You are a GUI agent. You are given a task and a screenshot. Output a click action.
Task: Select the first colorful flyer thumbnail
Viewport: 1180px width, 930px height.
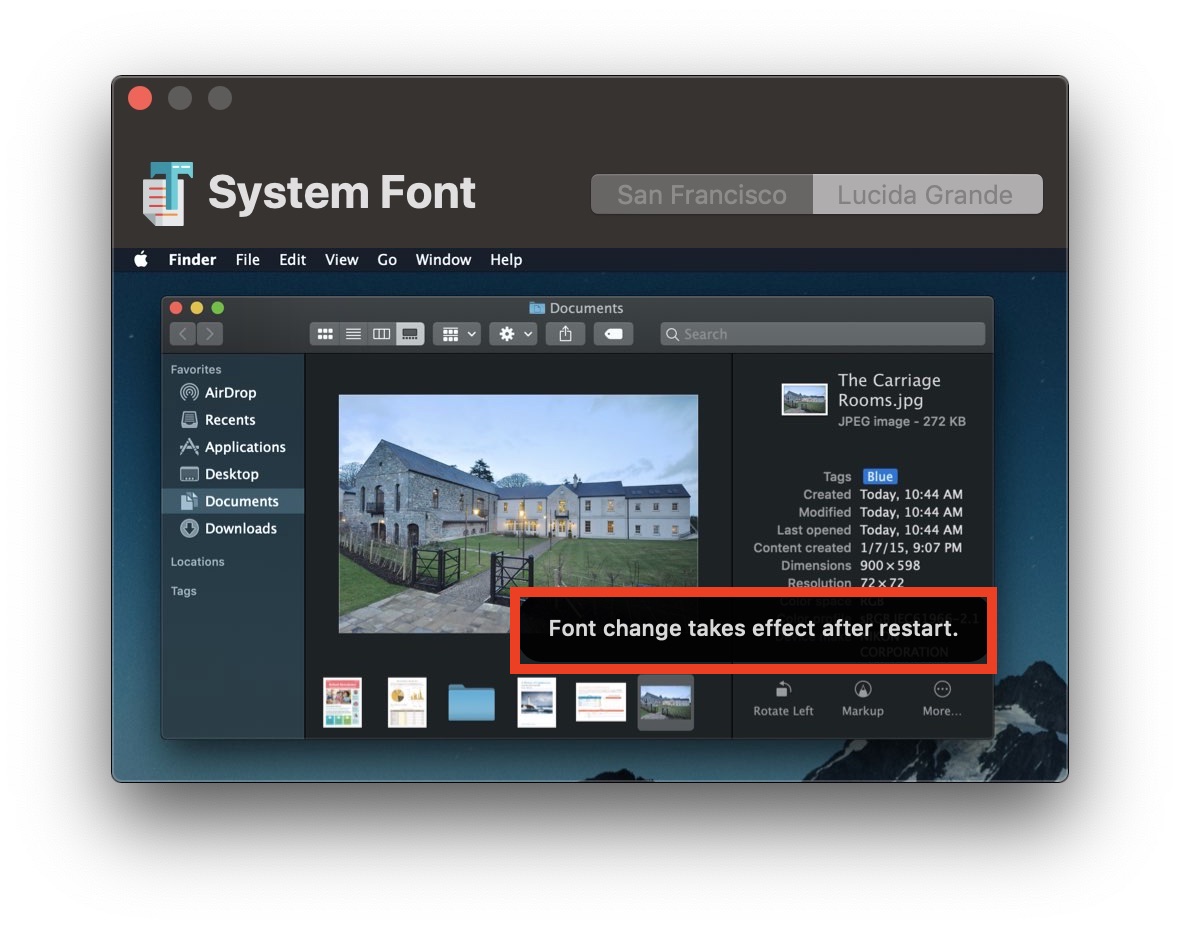click(x=342, y=702)
